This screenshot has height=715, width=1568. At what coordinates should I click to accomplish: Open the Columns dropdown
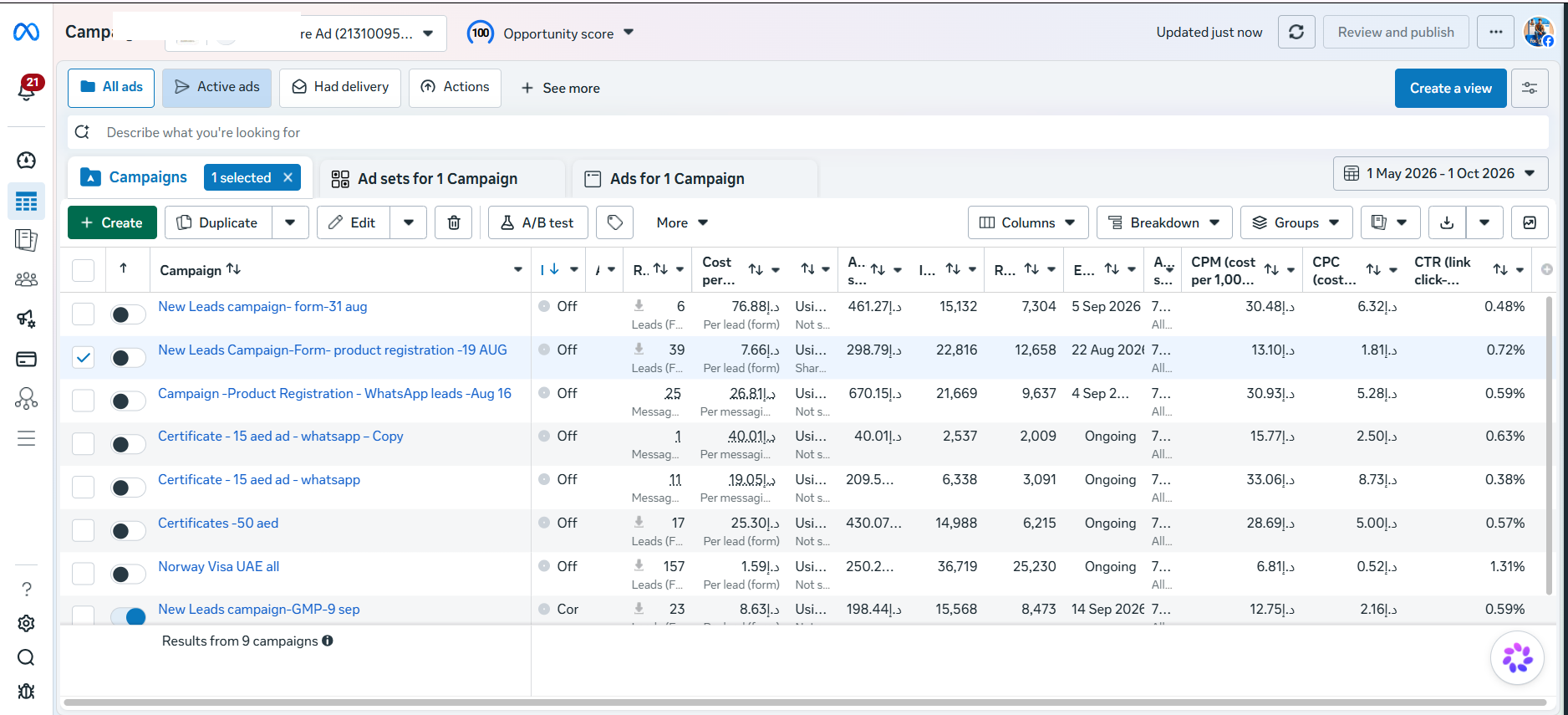click(x=1028, y=222)
